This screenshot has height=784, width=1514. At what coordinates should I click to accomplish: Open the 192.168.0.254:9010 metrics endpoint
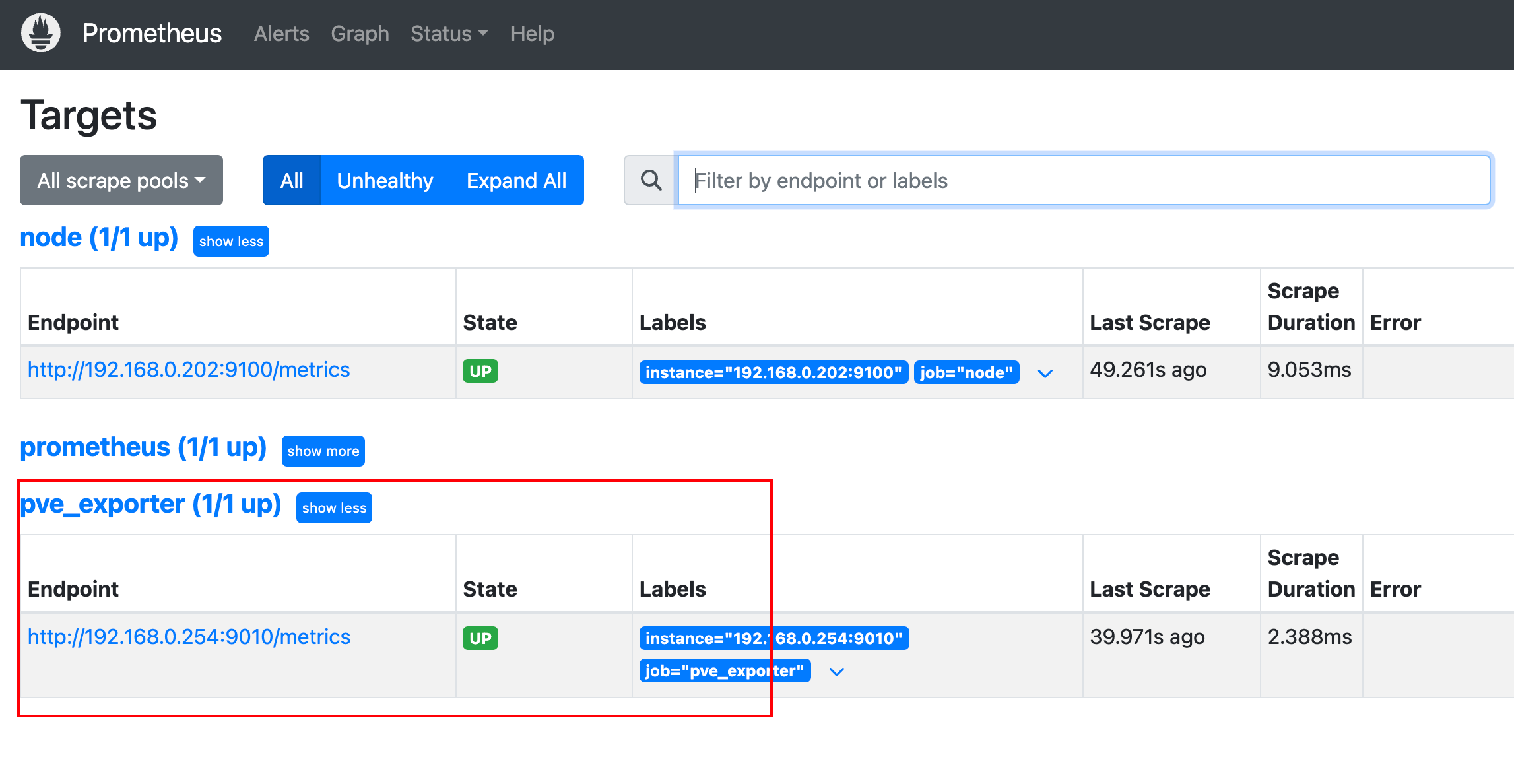click(x=189, y=637)
